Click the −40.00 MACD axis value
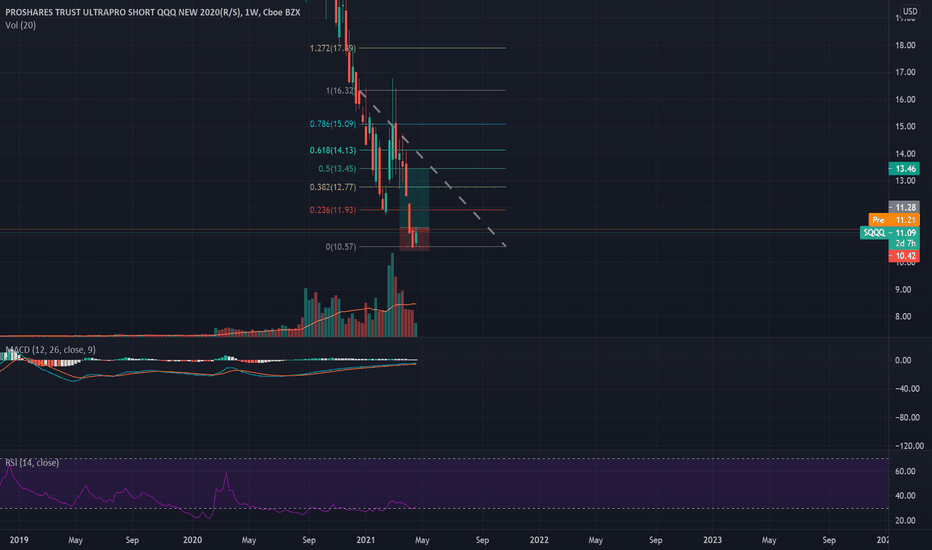 point(906,389)
